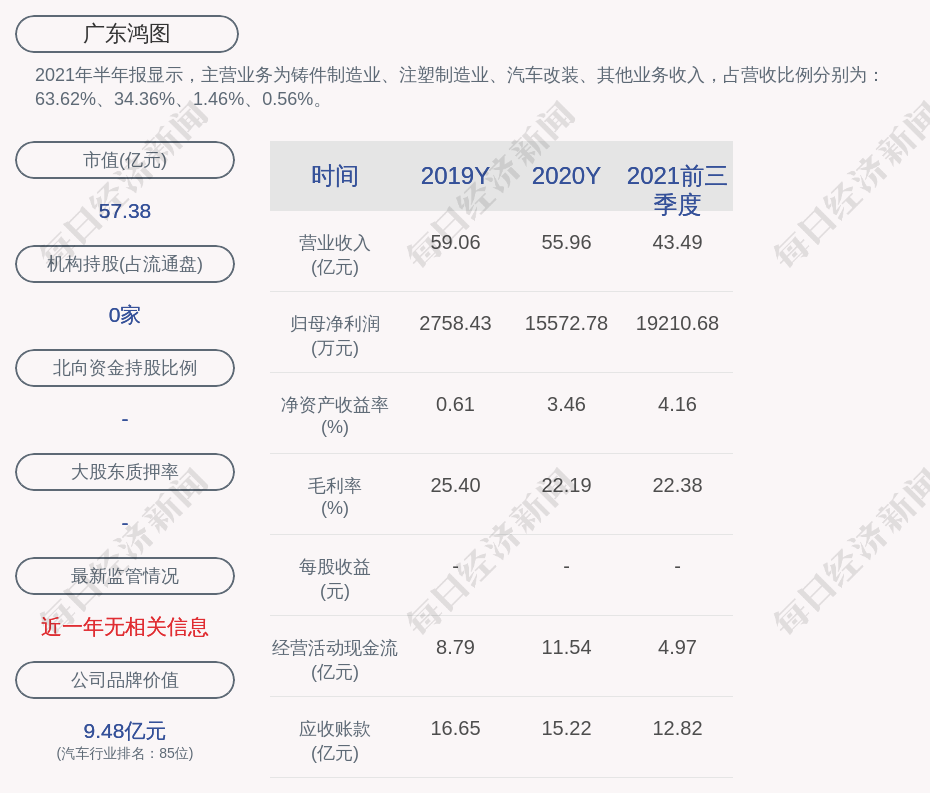Select the 市值(亿元) label pill
Screen dimensions: 930x793
tap(125, 160)
